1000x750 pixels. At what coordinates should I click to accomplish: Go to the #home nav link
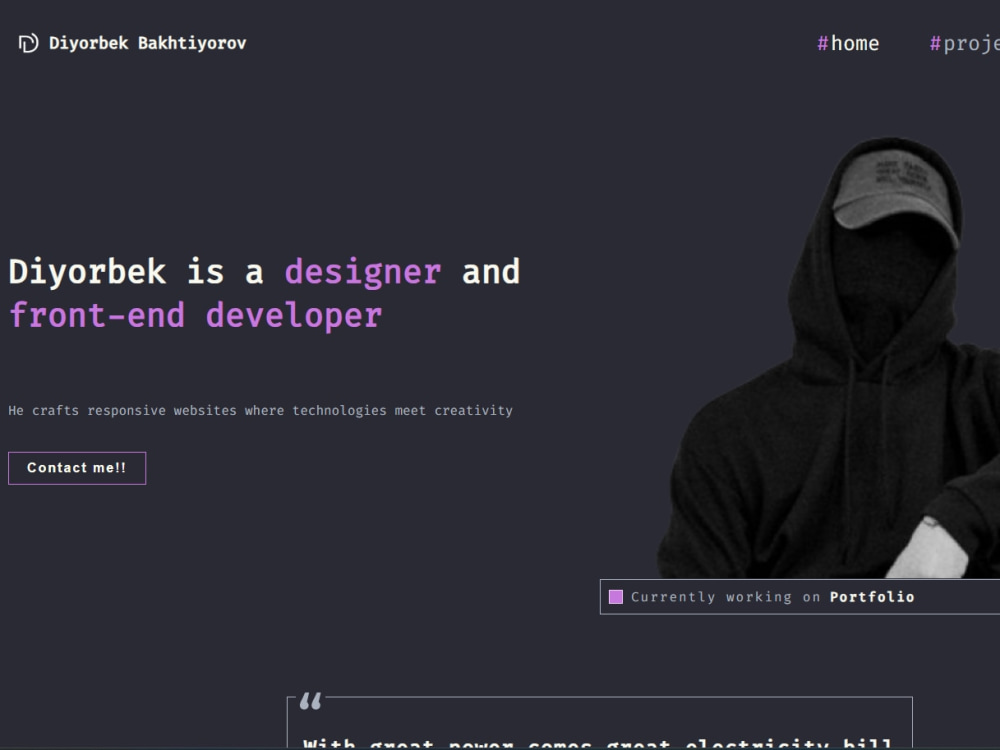[x=848, y=43]
